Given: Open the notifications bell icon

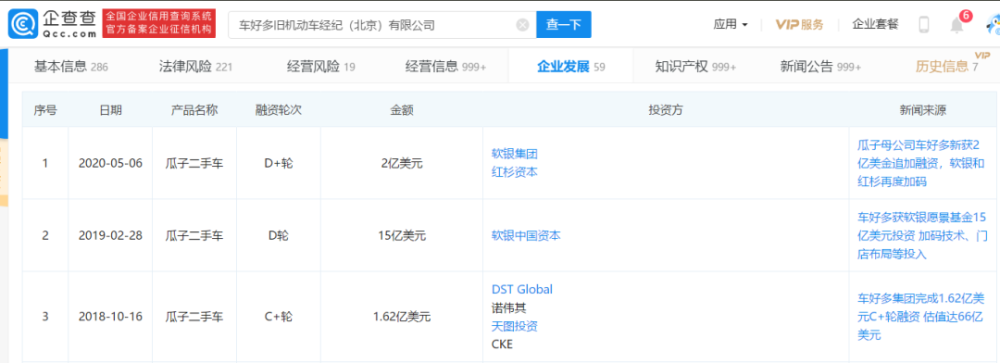Looking at the screenshot, I should (x=957, y=26).
